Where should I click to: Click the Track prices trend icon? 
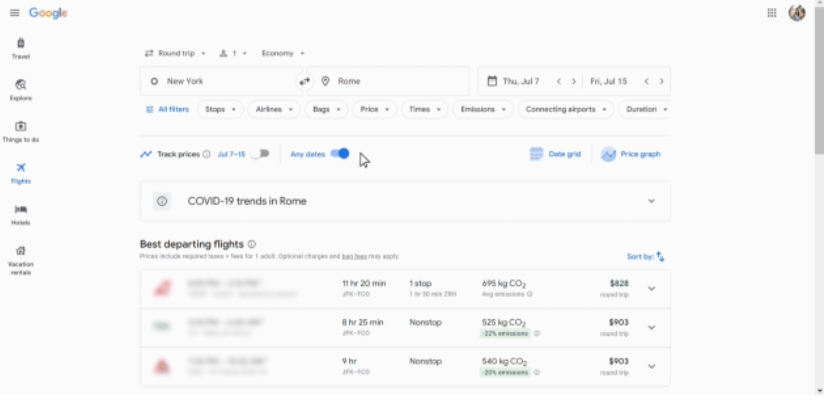146,154
